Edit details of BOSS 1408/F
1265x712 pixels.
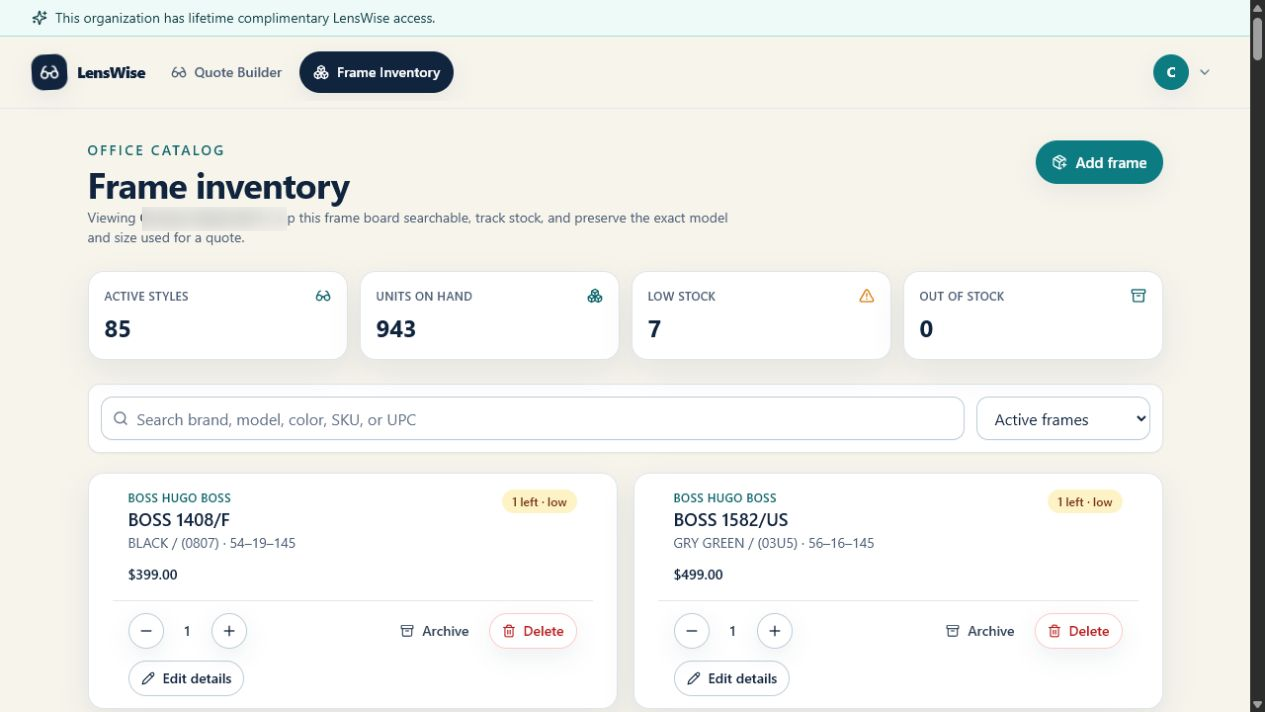coord(186,678)
